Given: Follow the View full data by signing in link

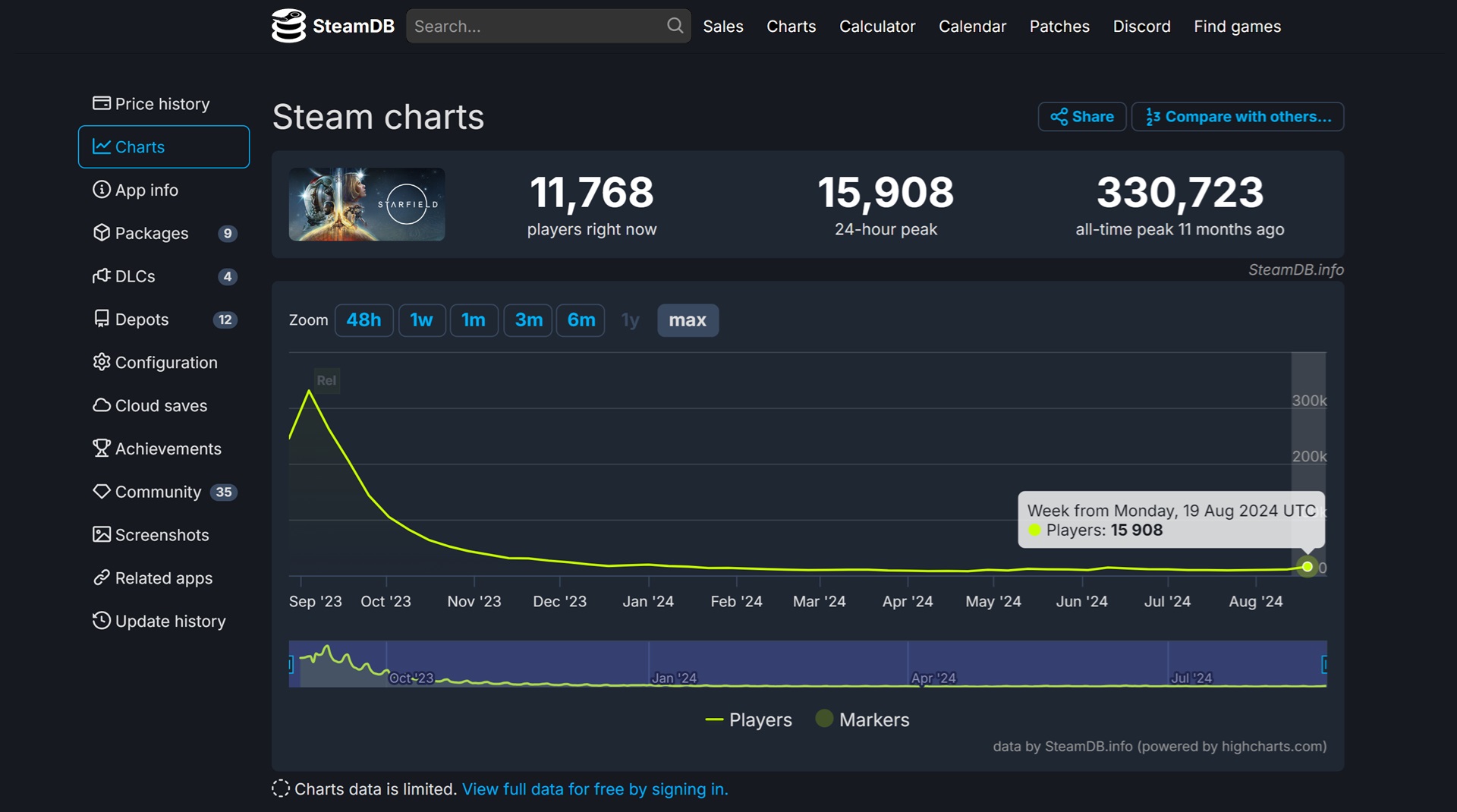Looking at the screenshot, I should click(594, 789).
